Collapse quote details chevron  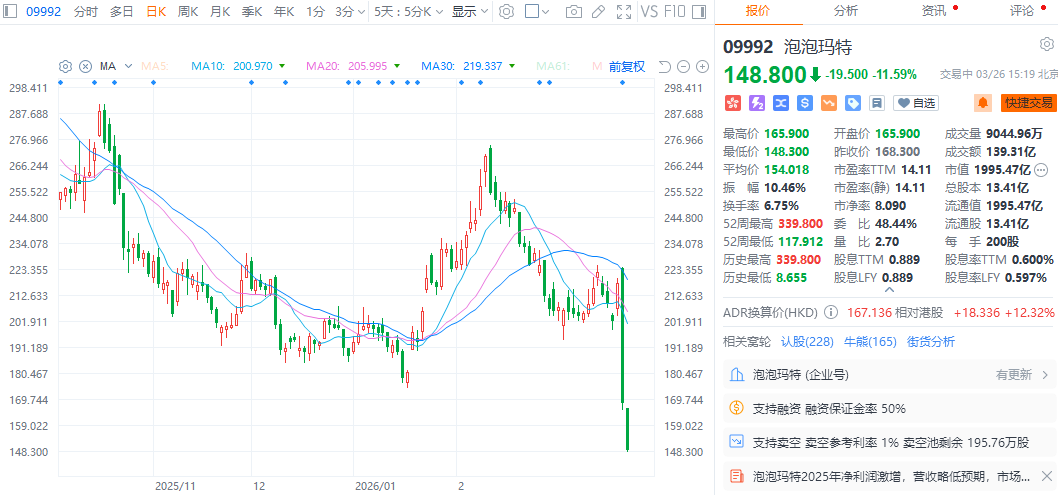tap(889, 290)
